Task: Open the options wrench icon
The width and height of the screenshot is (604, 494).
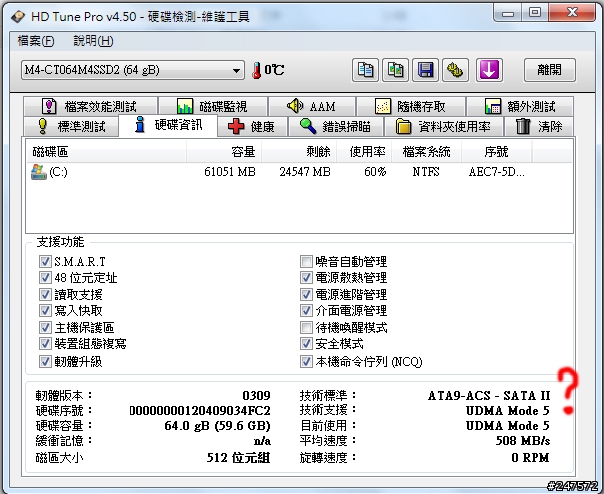Action: [x=455, y=70]
